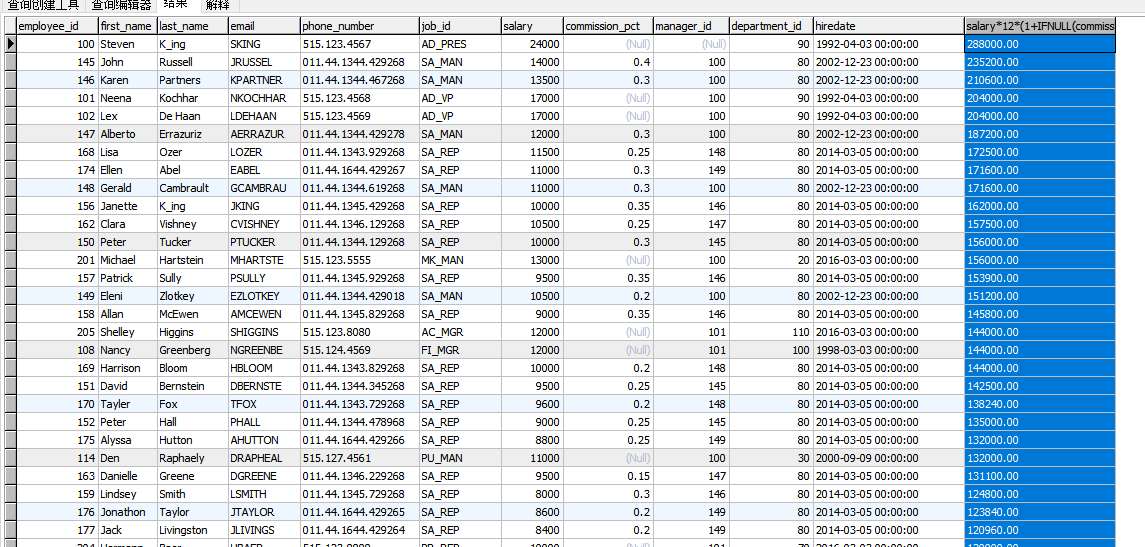1145x547 pixels.
Task: Select the email cell LSMITH
Action: tap(264, 494)
